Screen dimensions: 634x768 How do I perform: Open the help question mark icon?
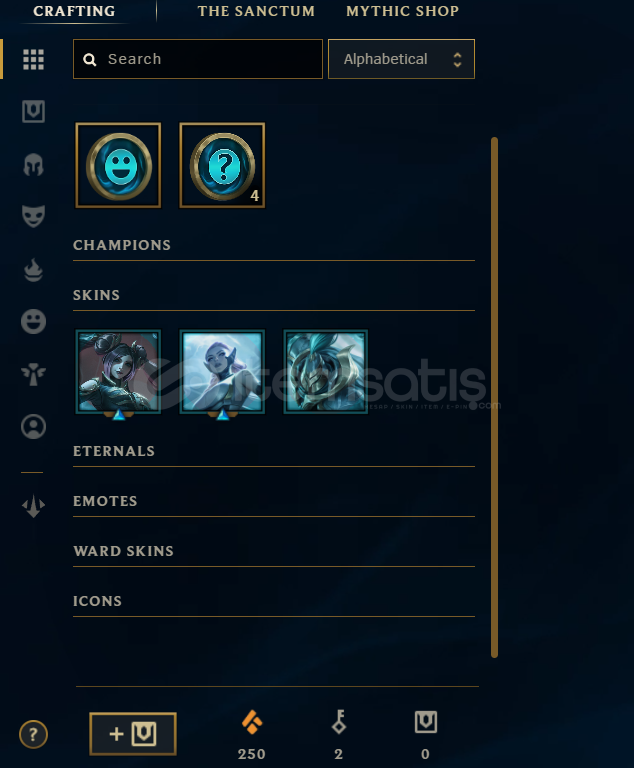point(33,734)
